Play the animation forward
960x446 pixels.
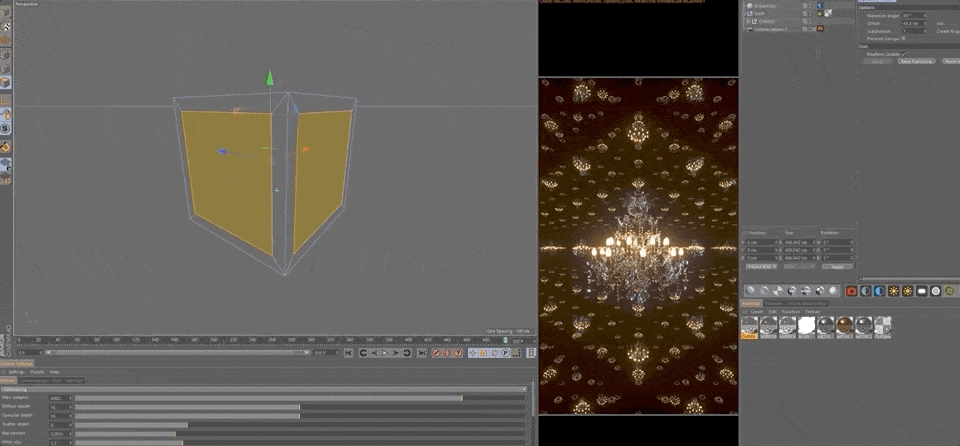coord(384,353)
